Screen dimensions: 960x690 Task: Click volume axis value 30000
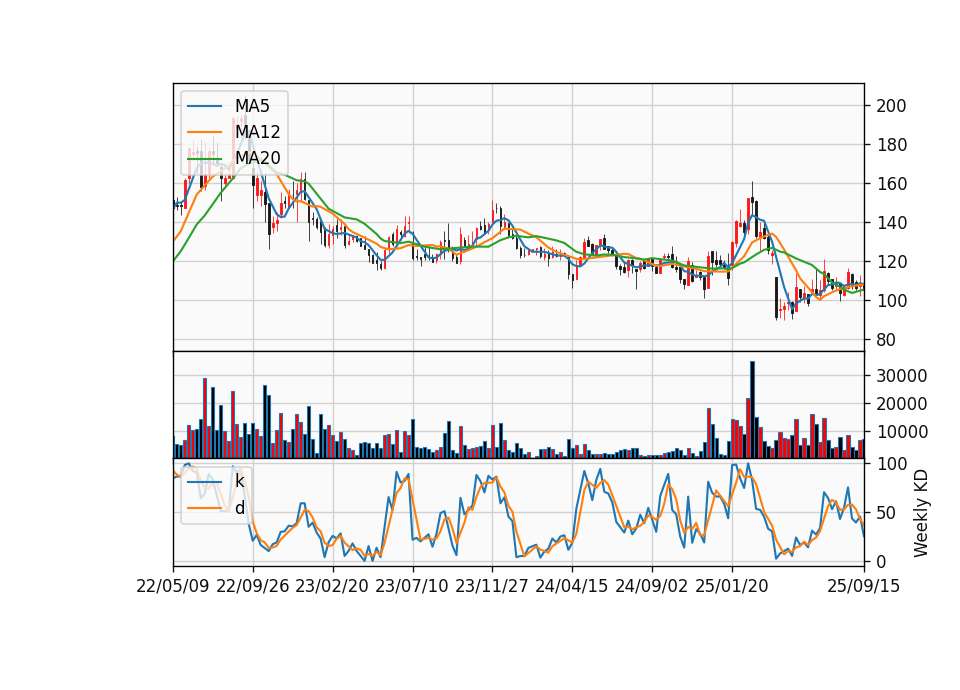click(x=901, y=376)
